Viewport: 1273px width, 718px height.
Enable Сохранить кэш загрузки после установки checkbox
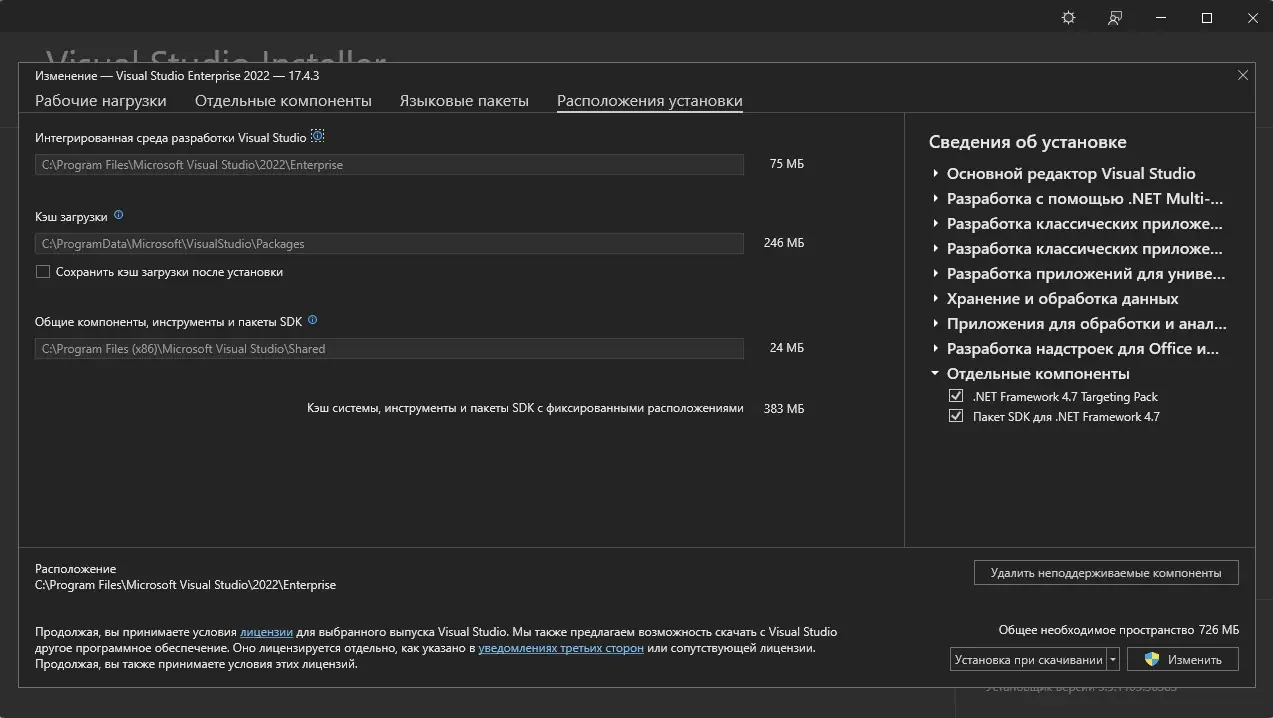coord(43,272)
